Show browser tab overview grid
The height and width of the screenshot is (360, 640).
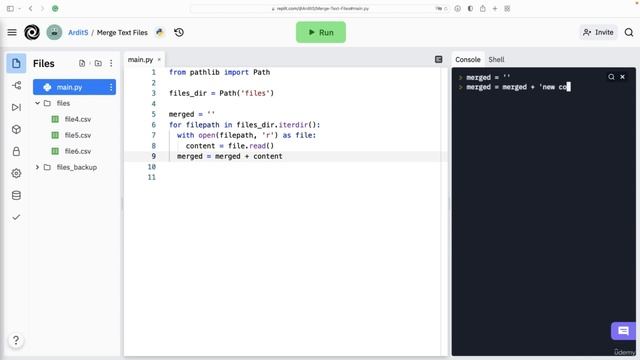[507, 9]
